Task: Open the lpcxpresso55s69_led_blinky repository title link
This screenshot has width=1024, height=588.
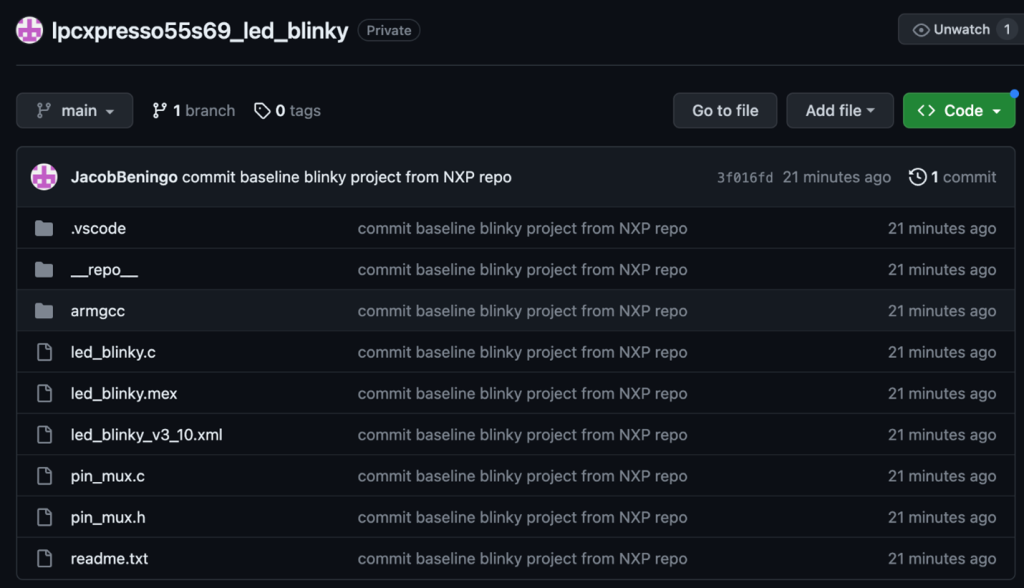Action: point(200,31)
